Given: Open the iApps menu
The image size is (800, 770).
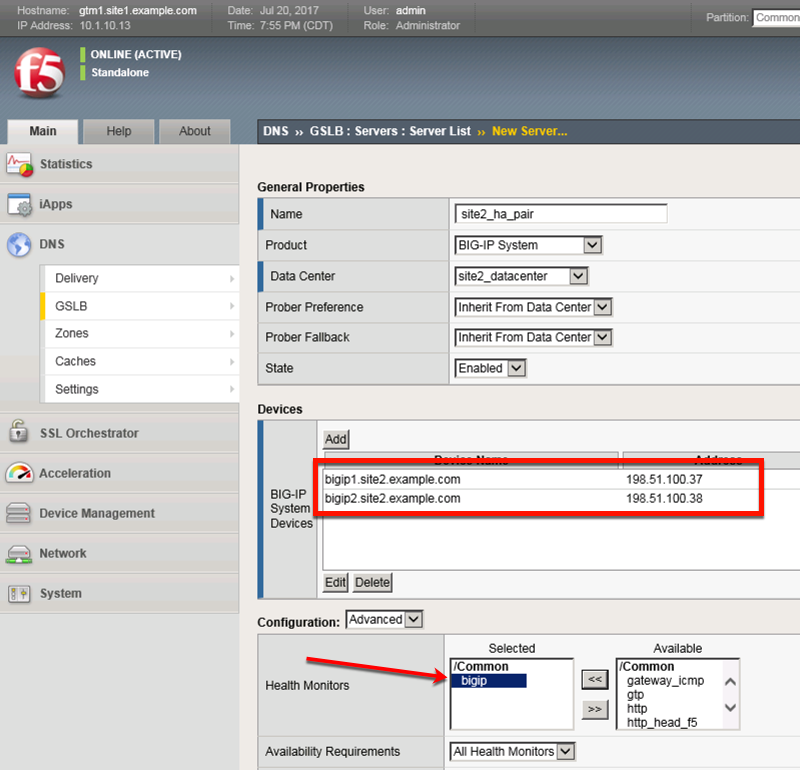Looking at the screenshot, I should (x=119, y=204).
